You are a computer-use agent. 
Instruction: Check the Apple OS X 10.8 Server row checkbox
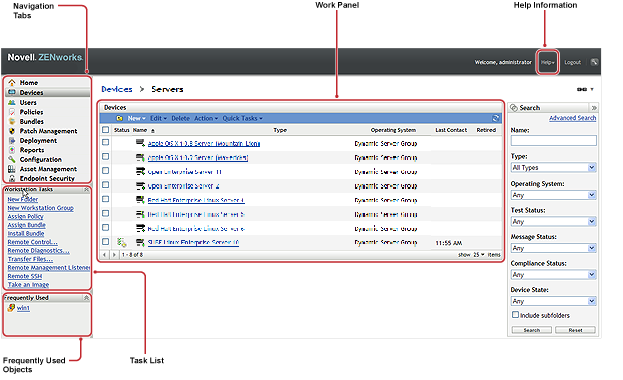coord(105,142)
